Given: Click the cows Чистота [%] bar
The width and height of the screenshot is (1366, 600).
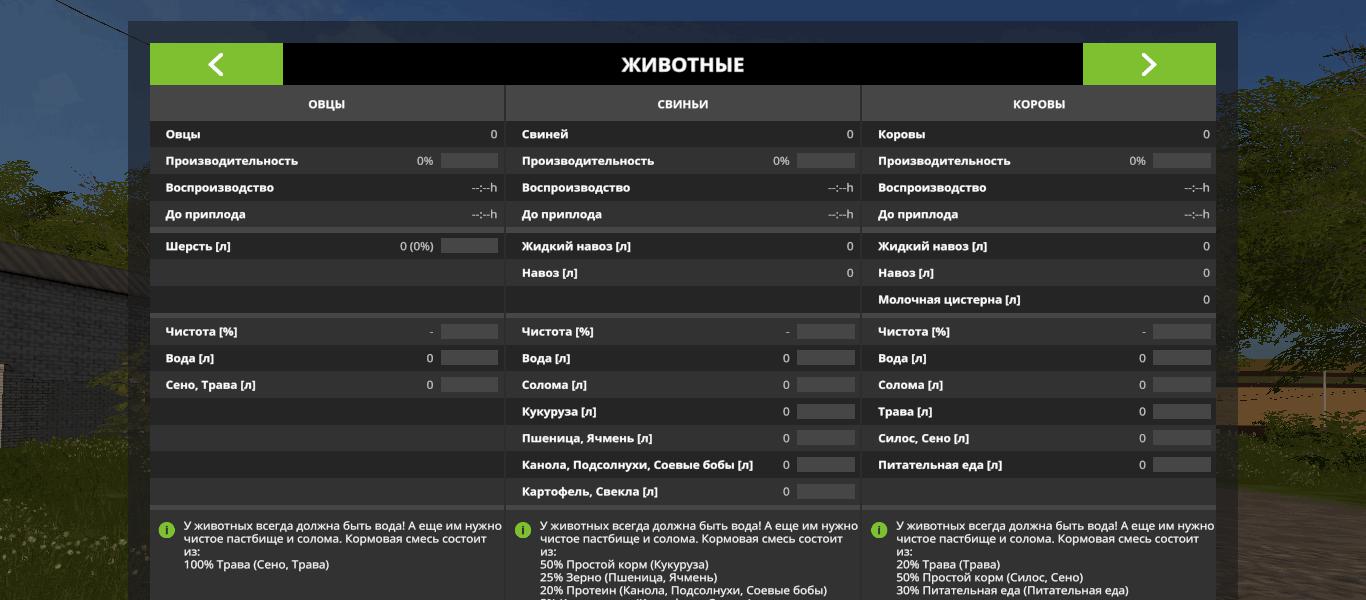Looking at the screenshot, I should click(1181, 332).
